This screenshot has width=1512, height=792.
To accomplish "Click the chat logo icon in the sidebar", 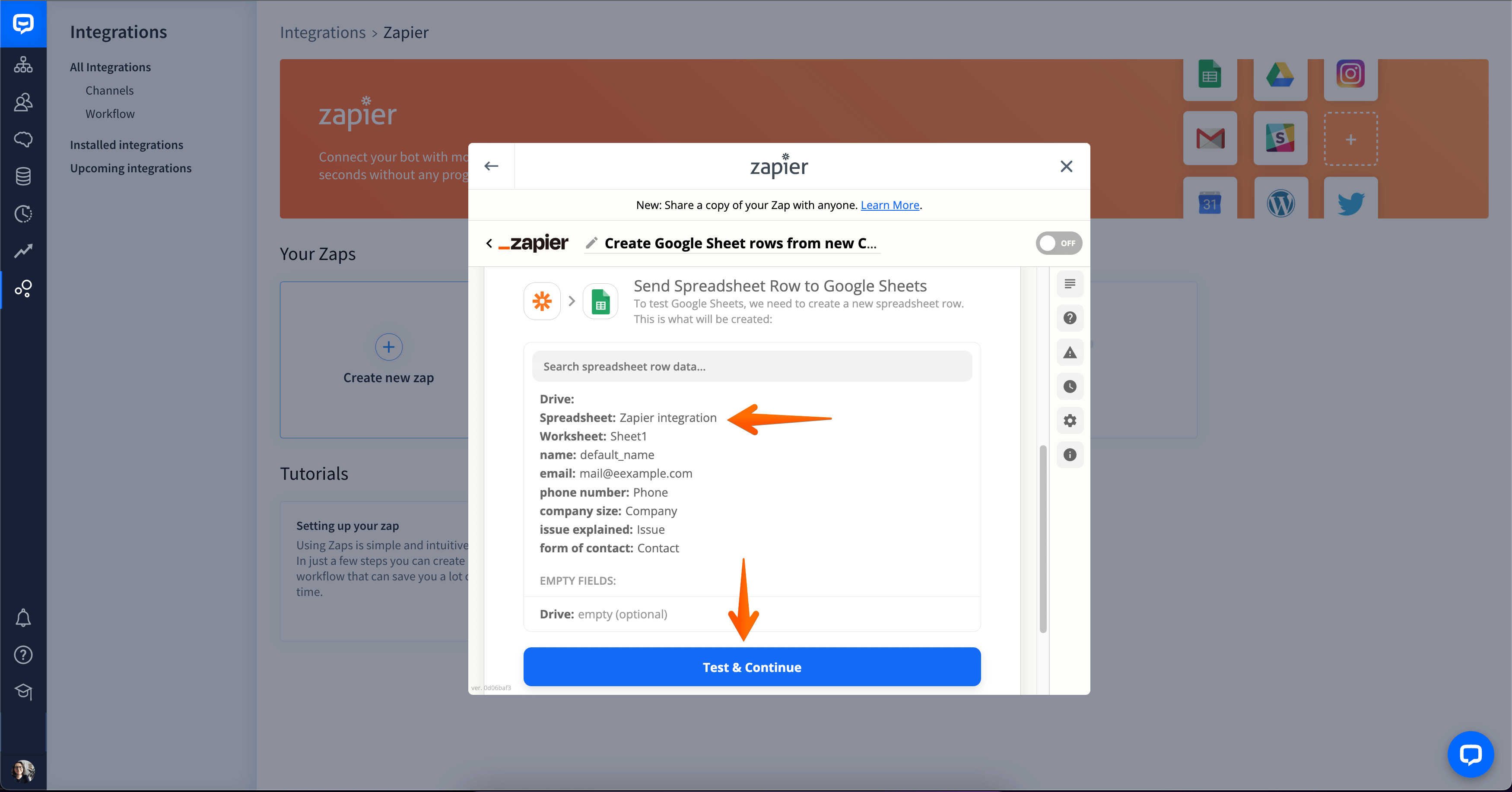I will click(x=23, y=23).
